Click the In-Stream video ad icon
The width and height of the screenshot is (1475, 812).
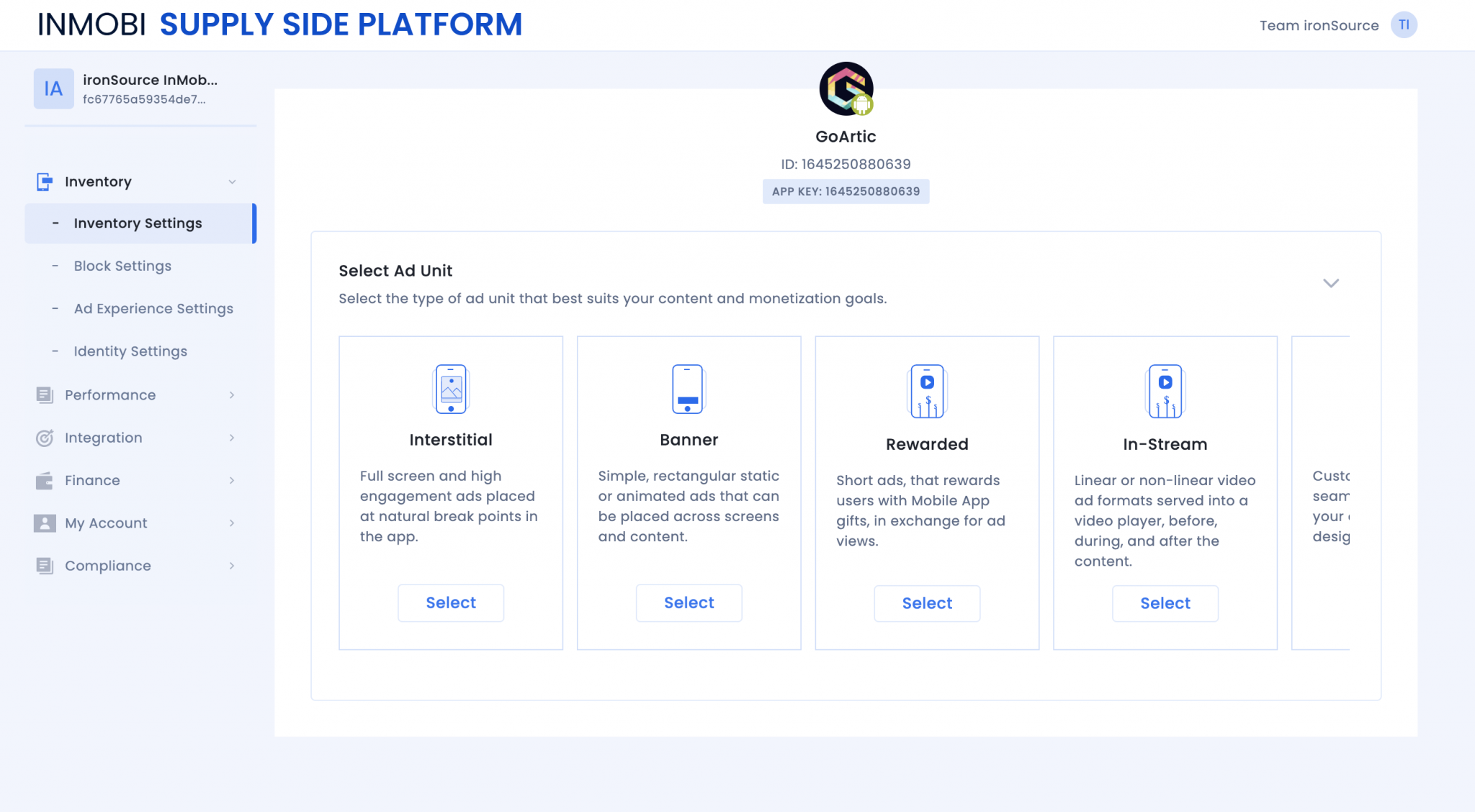coord(1165,391)
